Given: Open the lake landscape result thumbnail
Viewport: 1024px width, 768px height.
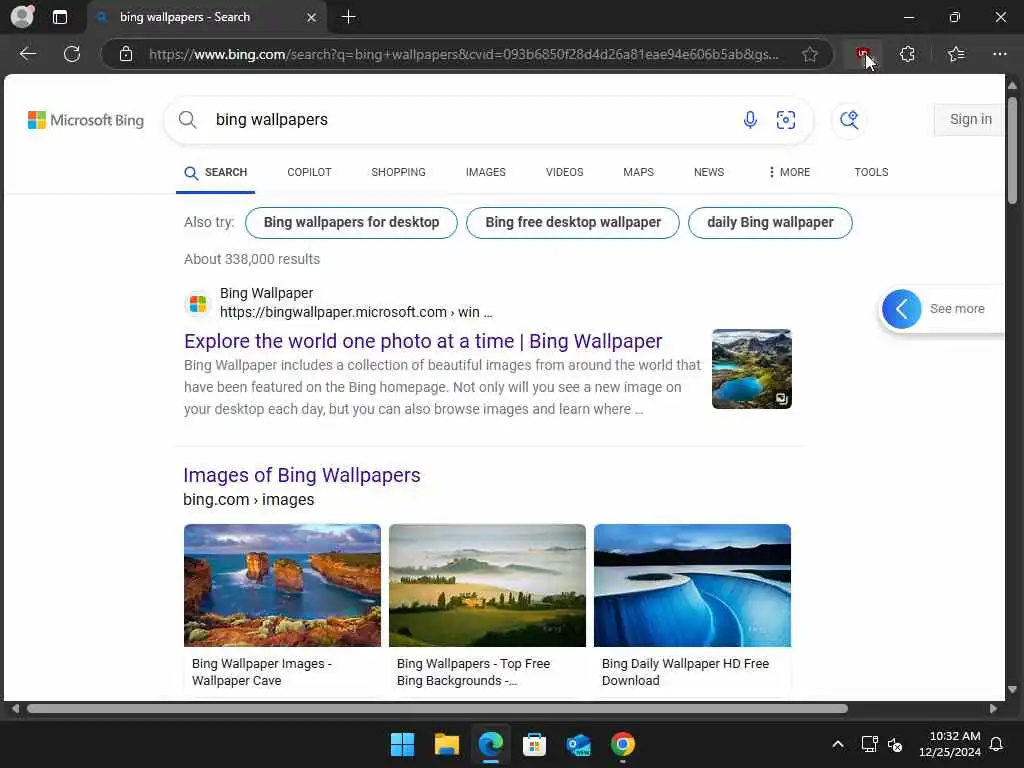Looking at the screenshot, I should [x=752, y=369].
